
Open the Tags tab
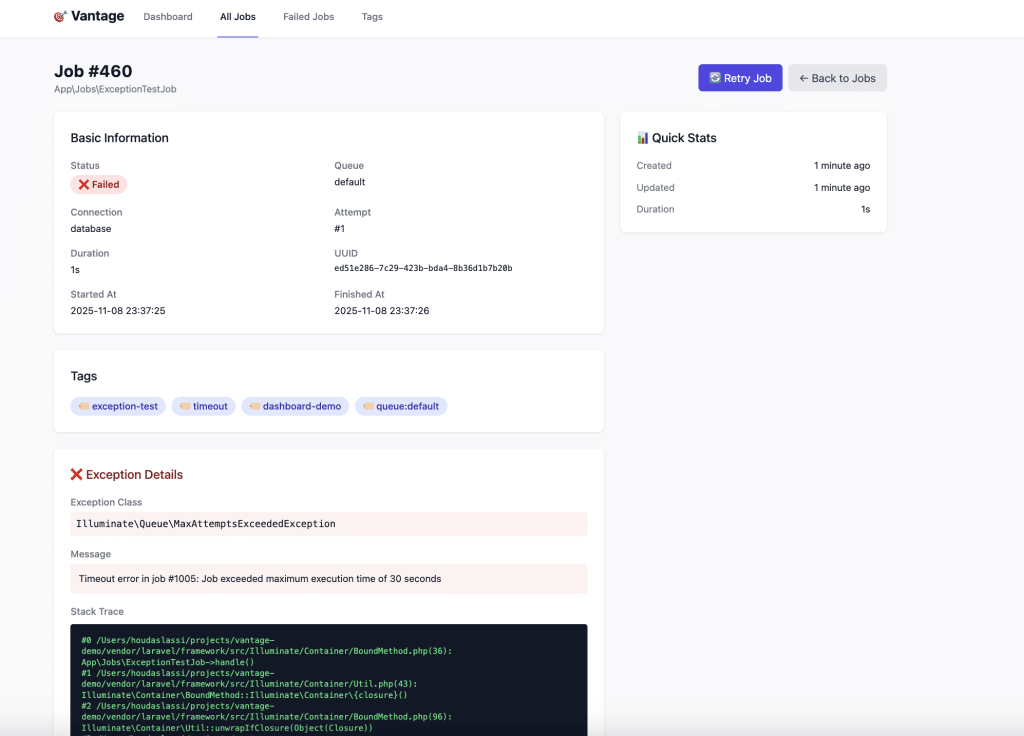coord(372,16)
